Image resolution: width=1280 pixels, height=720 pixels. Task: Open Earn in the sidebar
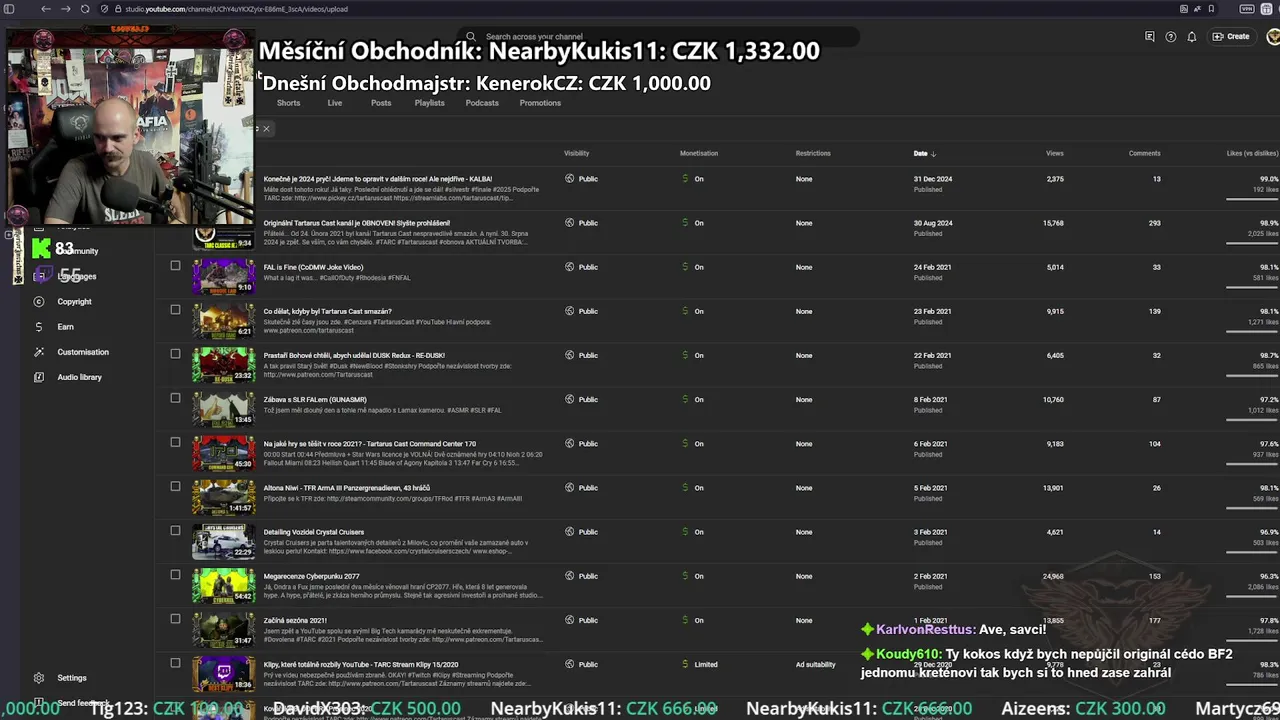(65, 327)
